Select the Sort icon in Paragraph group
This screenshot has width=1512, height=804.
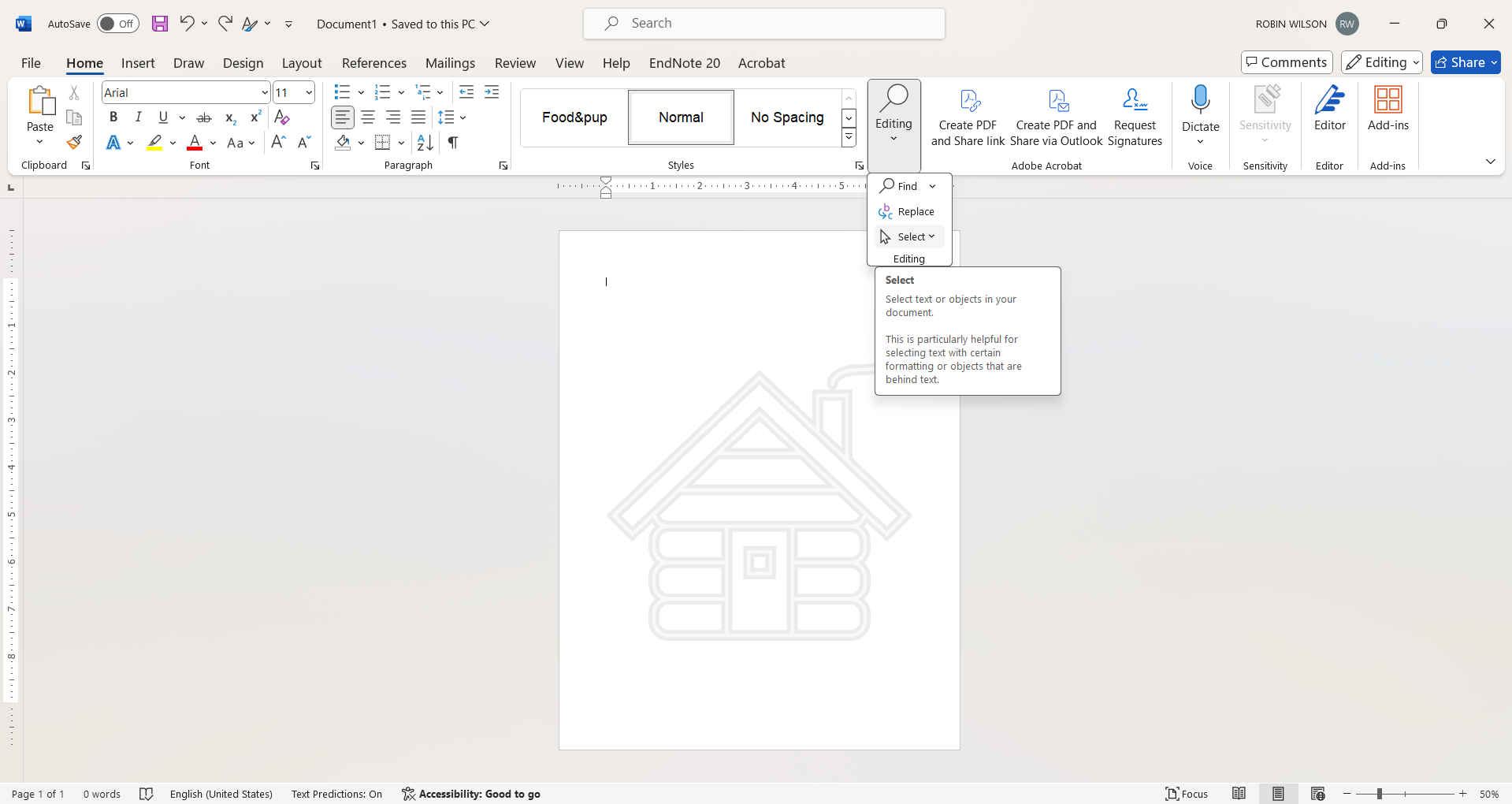click(x=424, y=143)
